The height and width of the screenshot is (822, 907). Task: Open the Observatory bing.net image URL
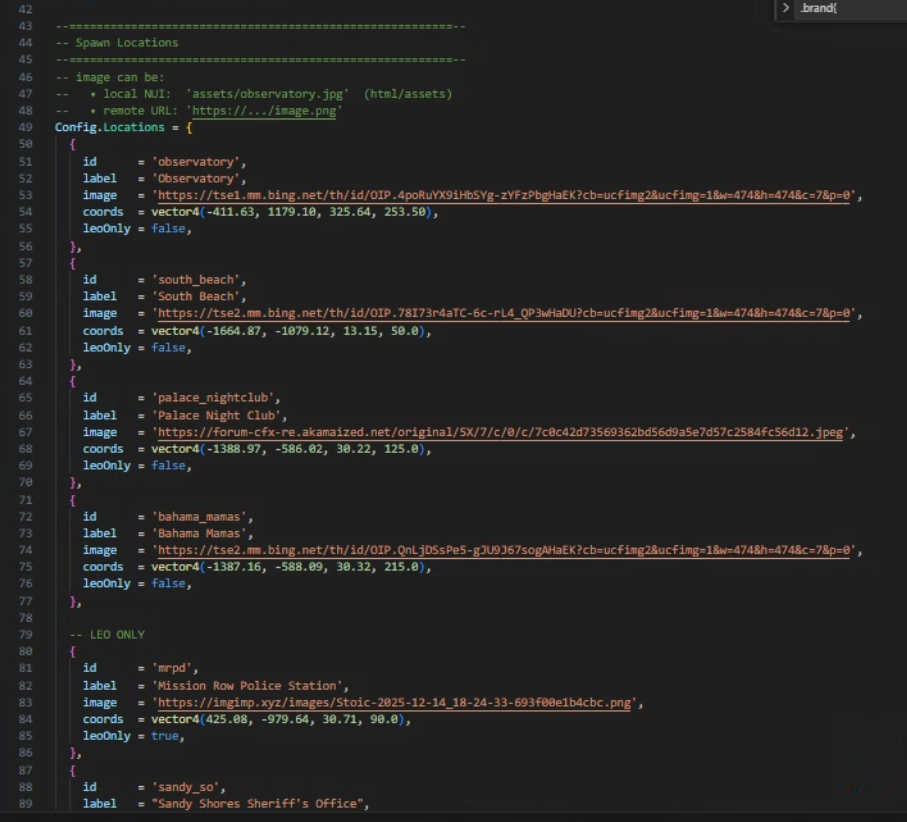point(503,195)
